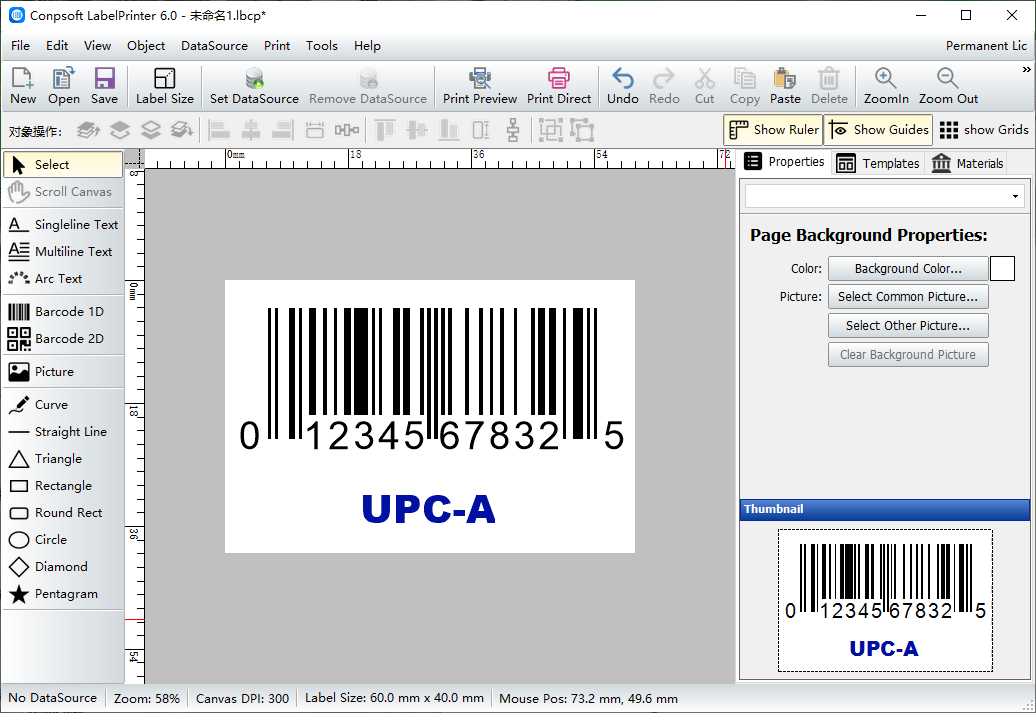This screenshot has height=713, width=1036.
Task: Open Label Size settings
Action: pyautogui.click(x=165, y=86)
